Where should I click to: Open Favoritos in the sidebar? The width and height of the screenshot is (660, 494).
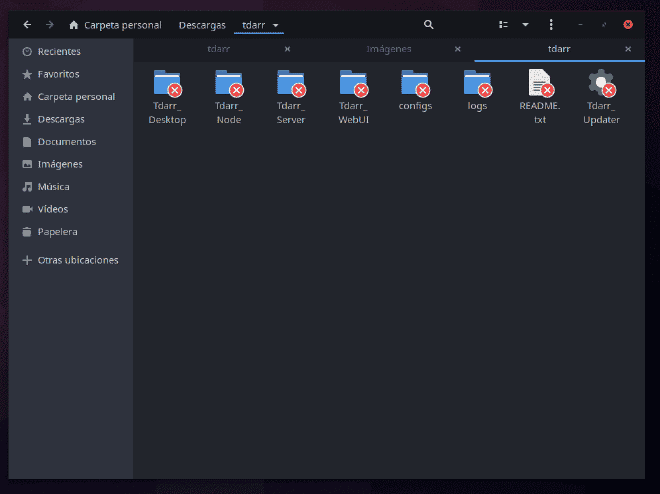click(71, 74)
